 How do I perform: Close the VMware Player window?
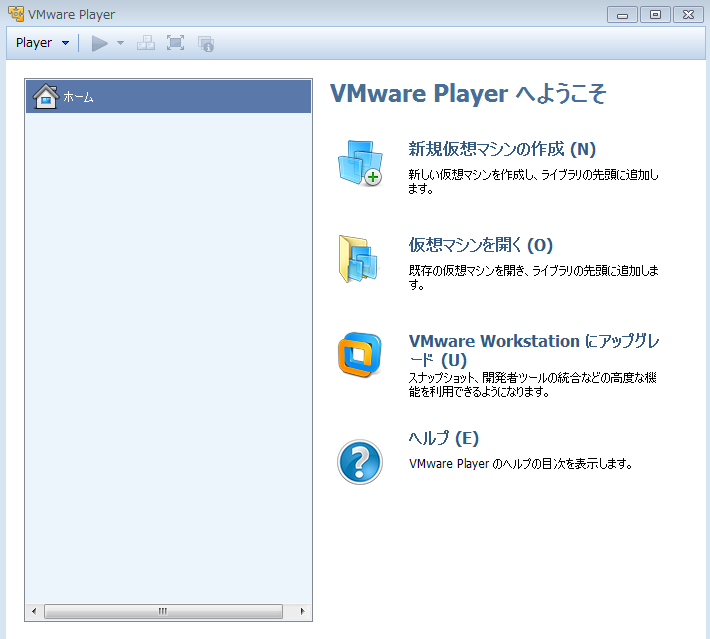(x=688, y=15)
